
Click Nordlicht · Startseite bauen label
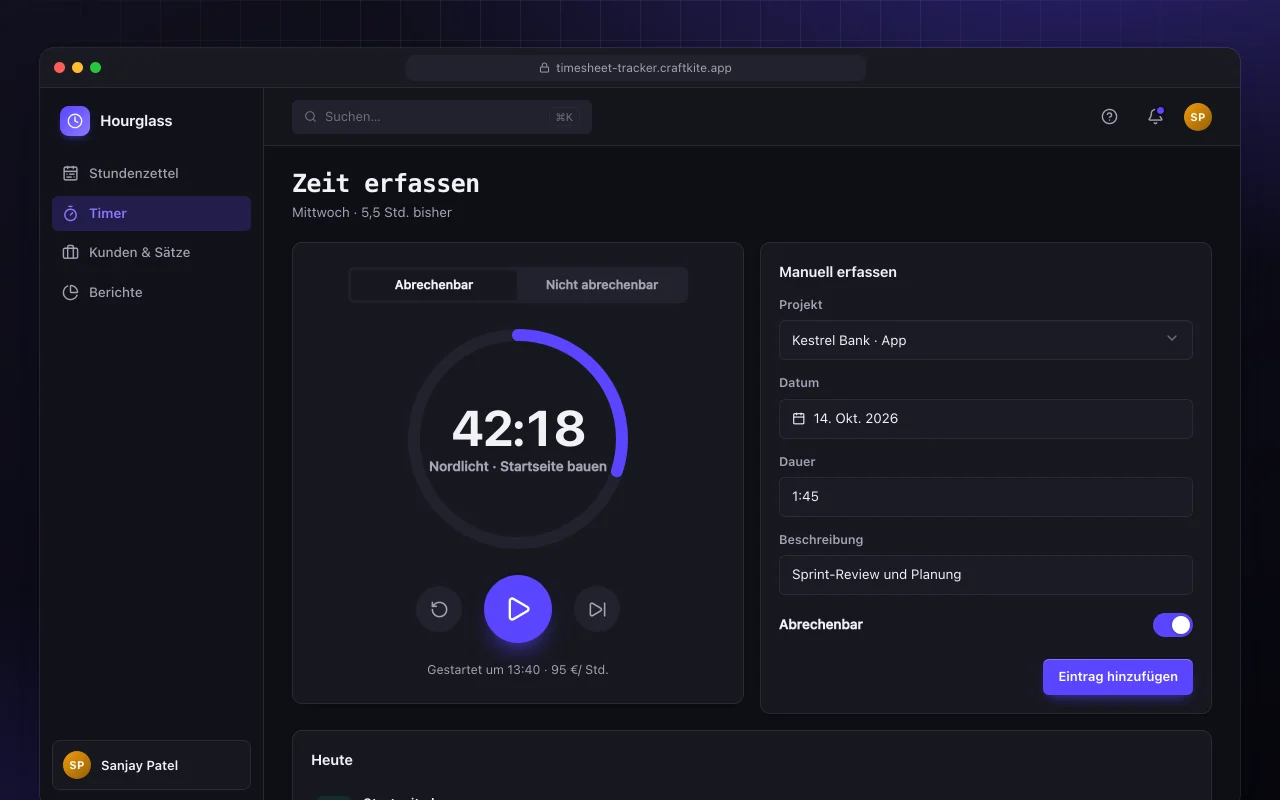tap(518, 467)
